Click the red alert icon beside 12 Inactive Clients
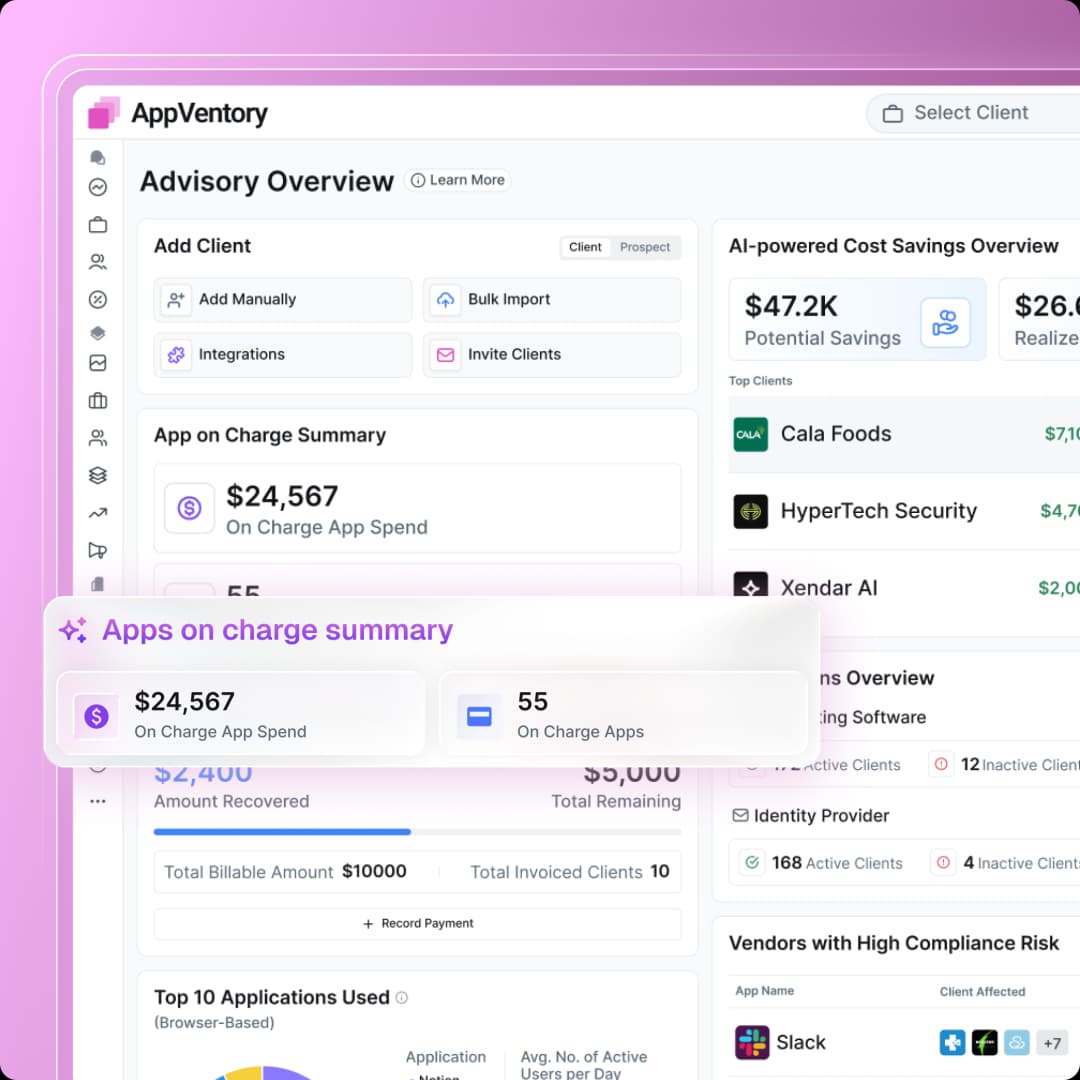1080x1080 pixels. click(x=941, y=764)
